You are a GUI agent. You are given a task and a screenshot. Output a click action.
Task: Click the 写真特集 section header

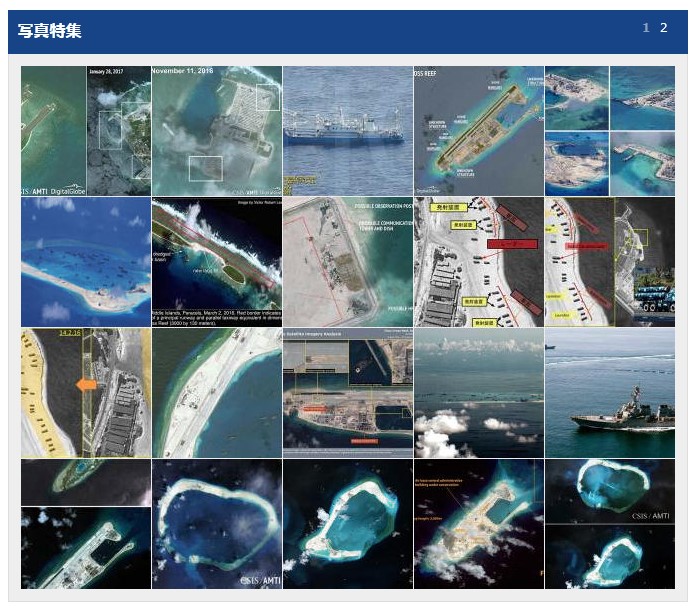coord(50,31)
